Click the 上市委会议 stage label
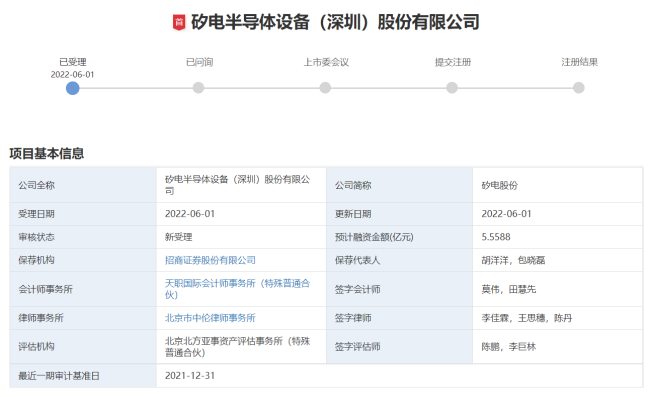 click(x=326, y=62)
